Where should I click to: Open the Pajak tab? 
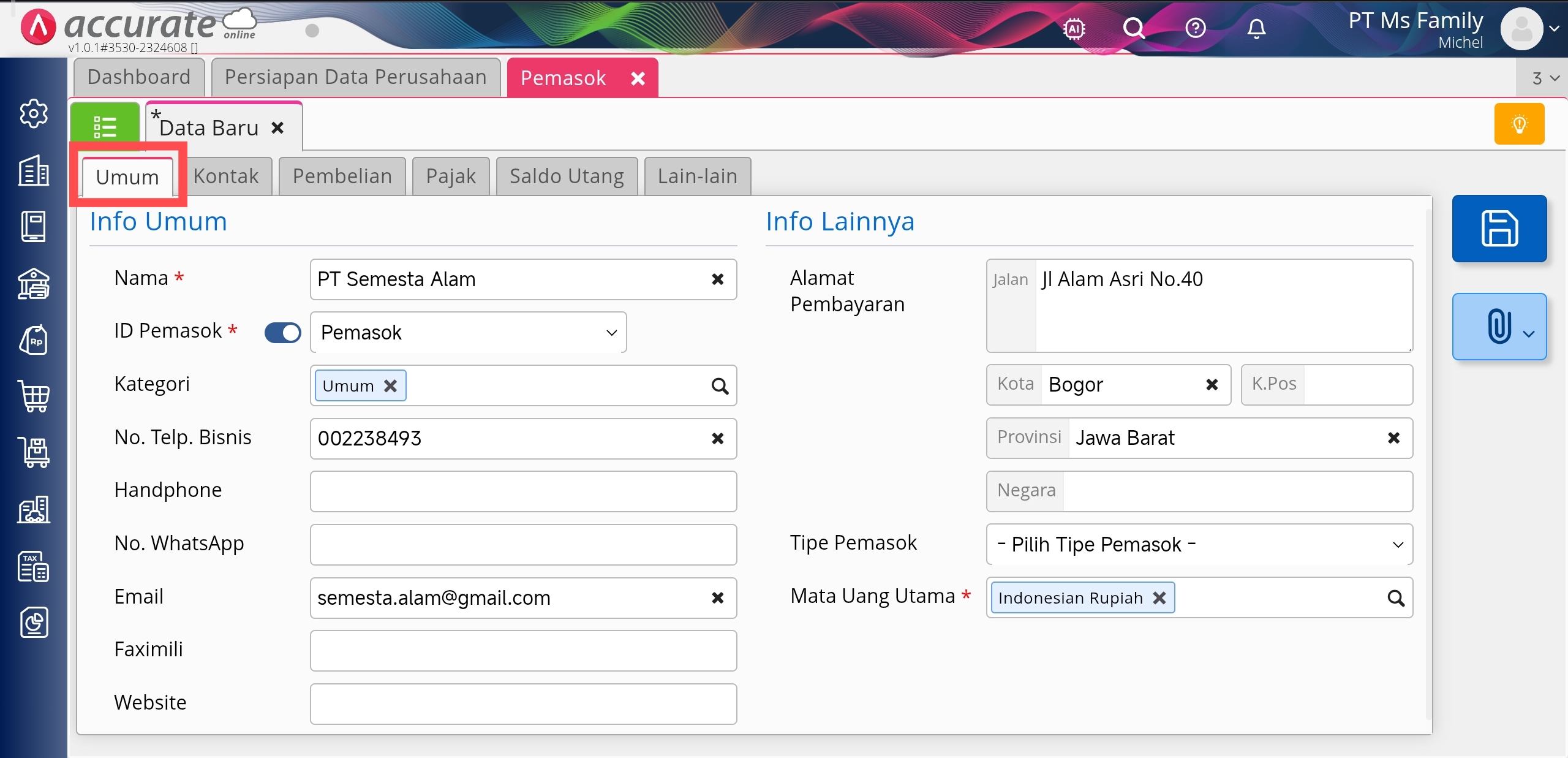[451, 176]
